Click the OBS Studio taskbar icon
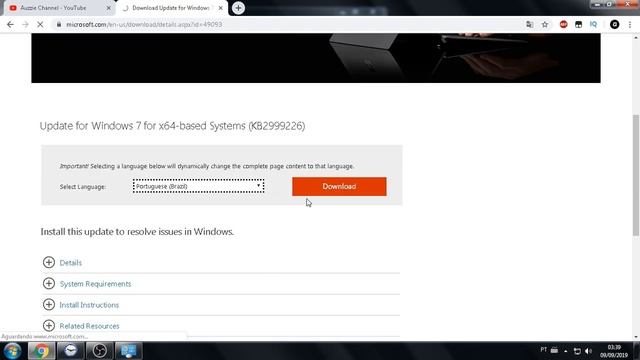The width and height of the screenshot is (640, 360). 99,351
